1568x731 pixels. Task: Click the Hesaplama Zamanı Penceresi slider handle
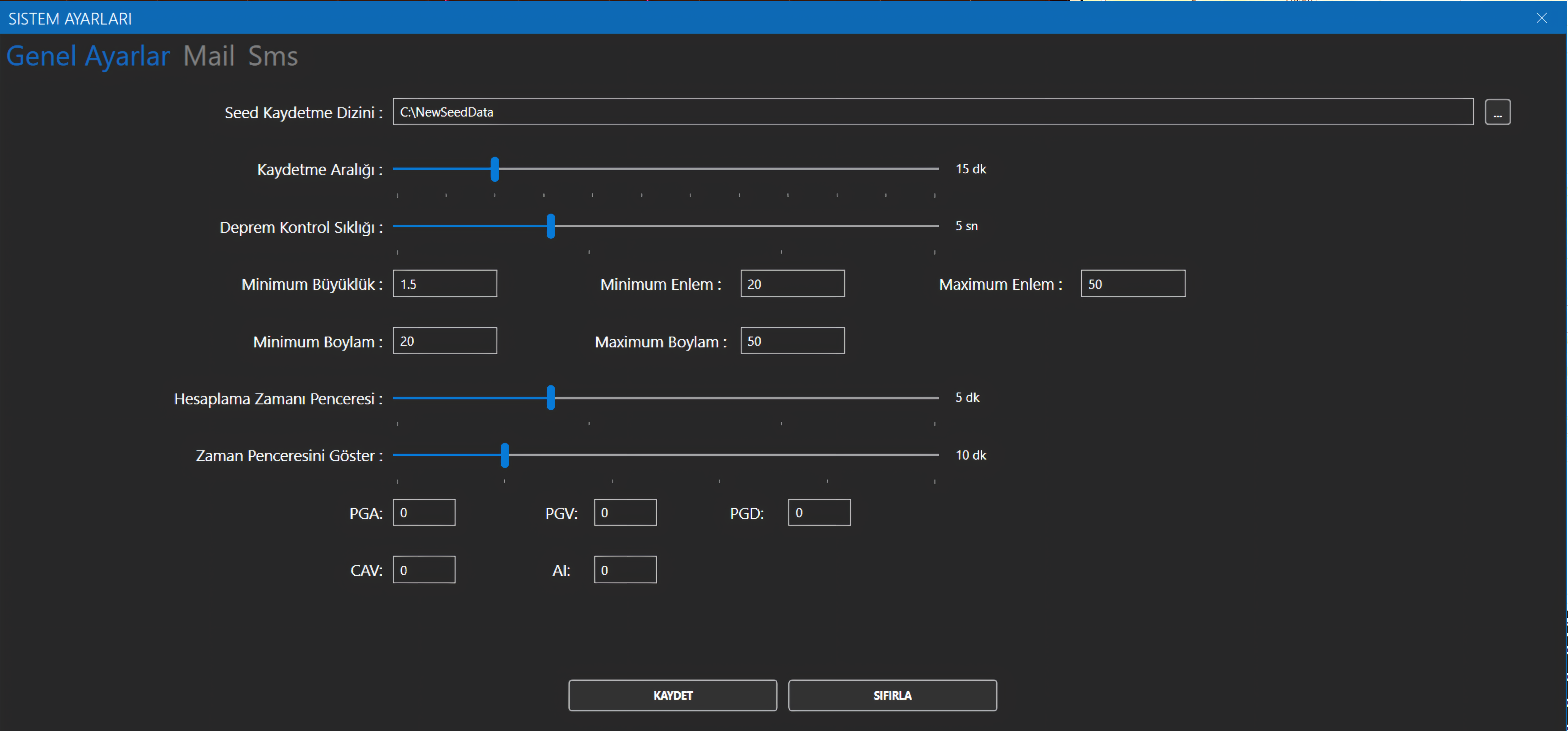pos(551,398)
